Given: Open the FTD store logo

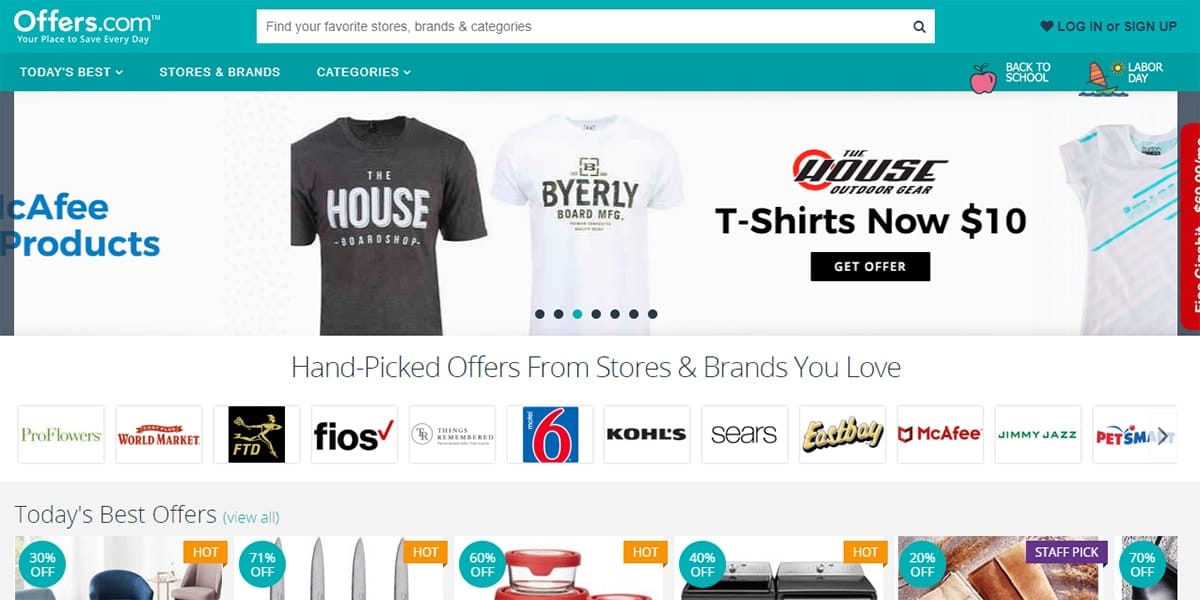Looking at the screenshot, I should (256, 434).
